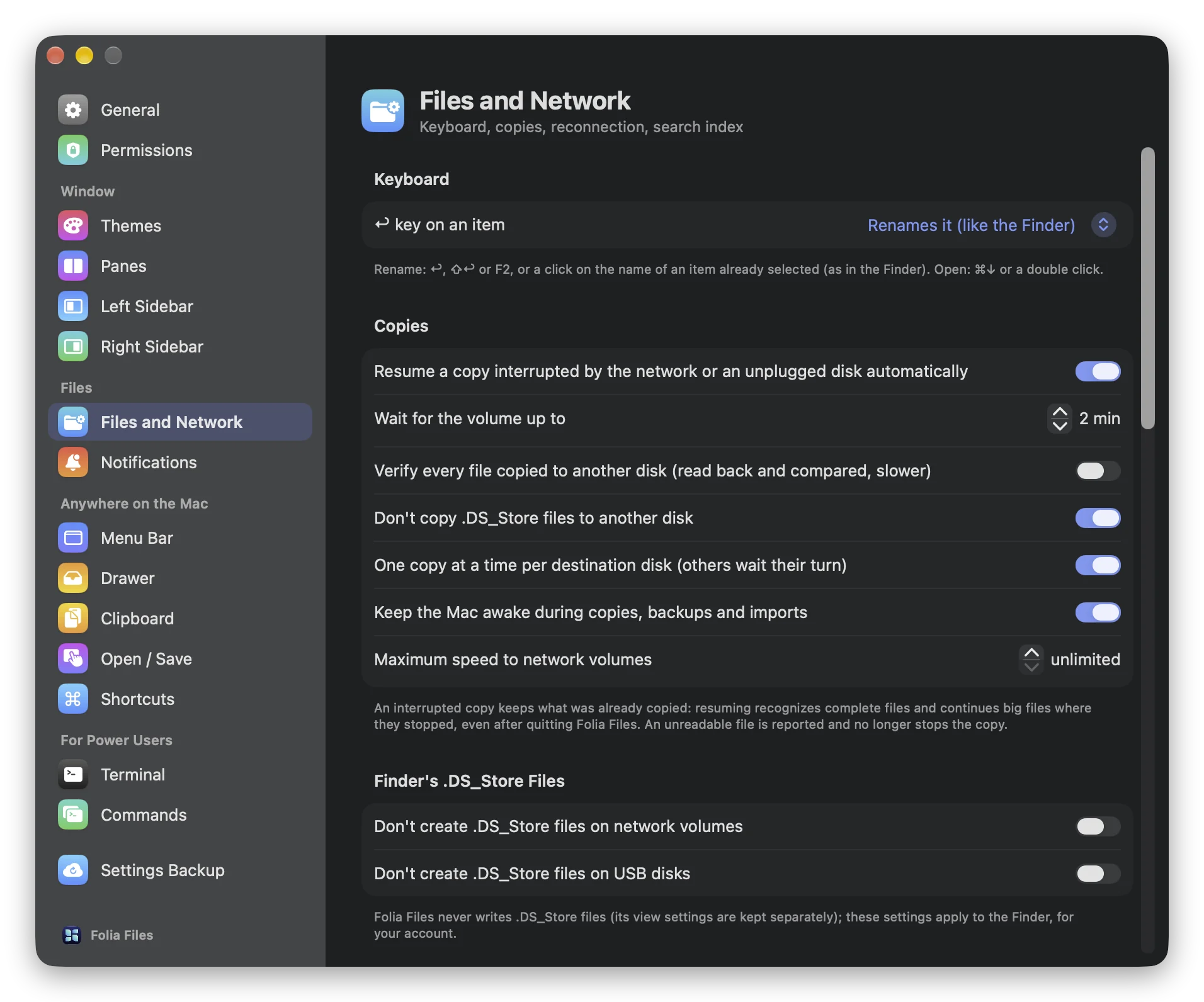Click the Files and Network header icon
This screenshot has width=1204, height=1002.
[x=383, y=111]
